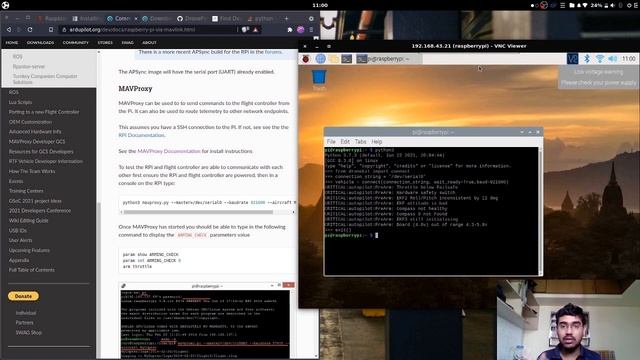The image size is (640, 360).
Task: Dismiss the Low voltage warning notification
Action: click(598, 77)
